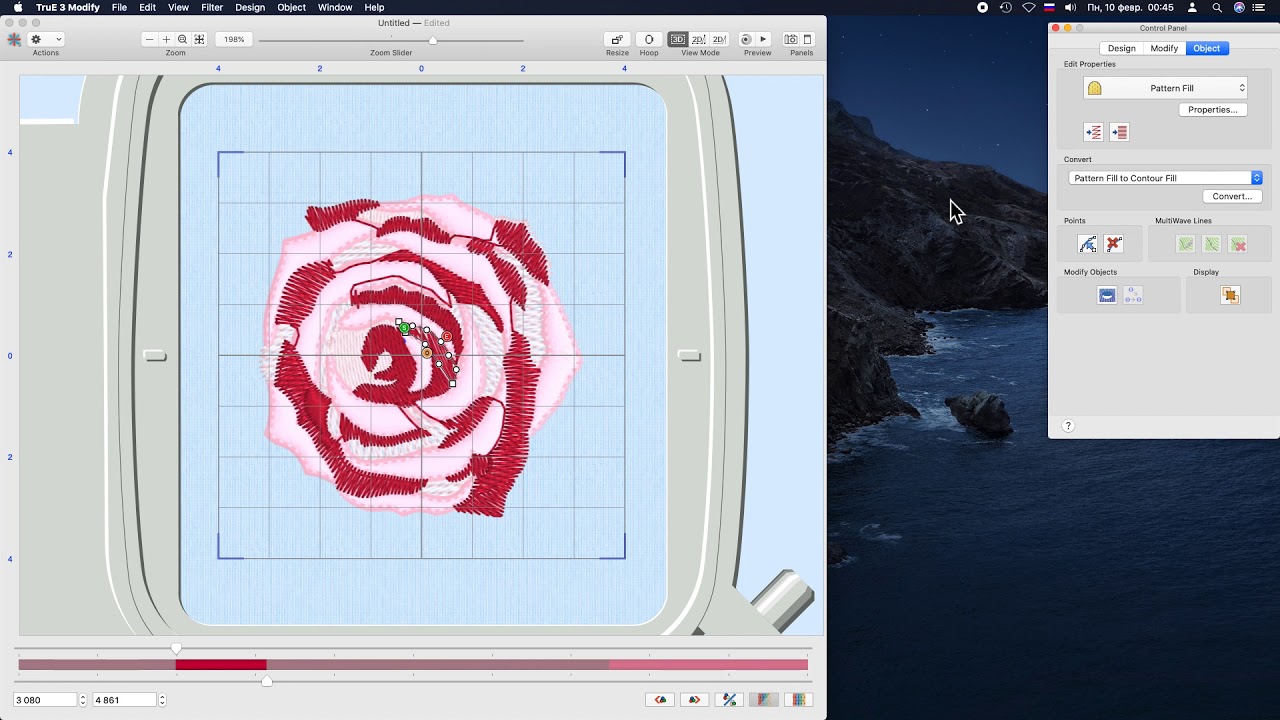Click the upper stitch range slider handle
The width and height of the screenshot is (1280, 720).
[x=176, y=649]
